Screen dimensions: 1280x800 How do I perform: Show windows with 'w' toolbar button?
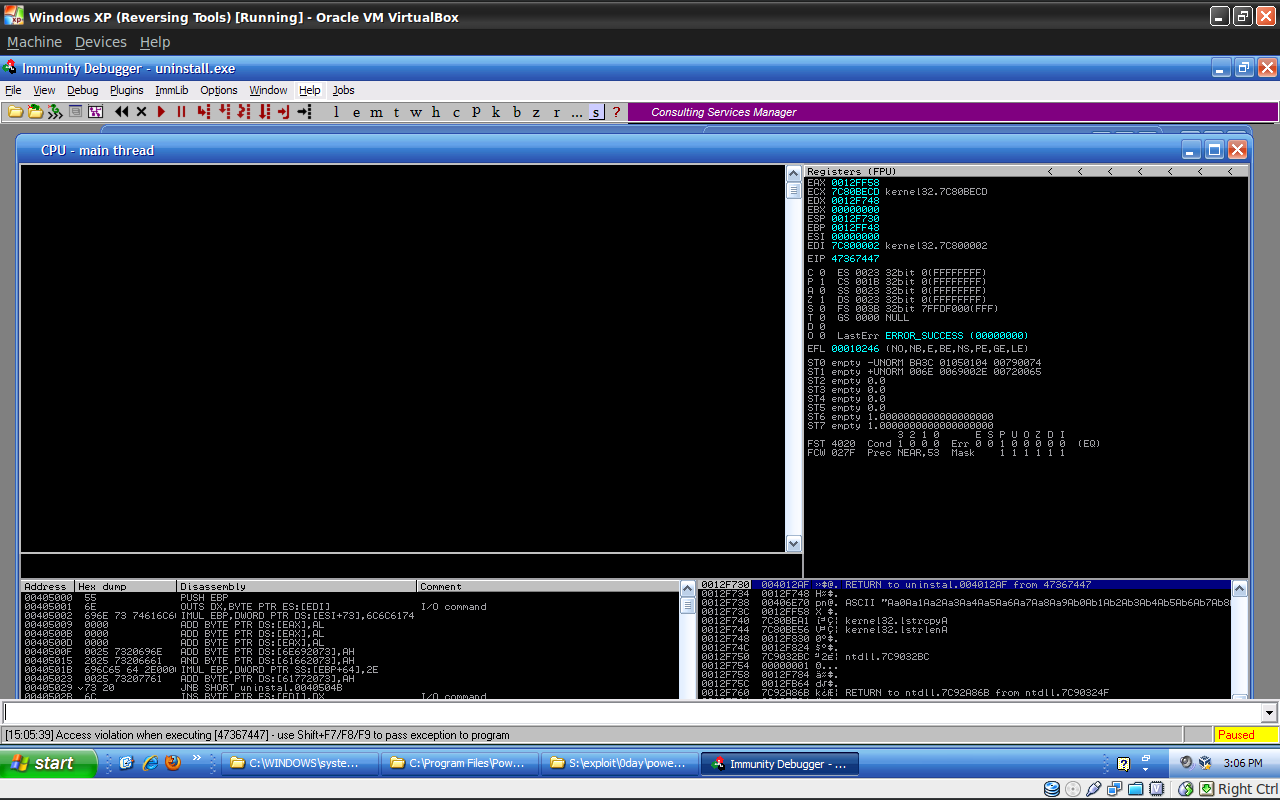(x=416, y=112)
